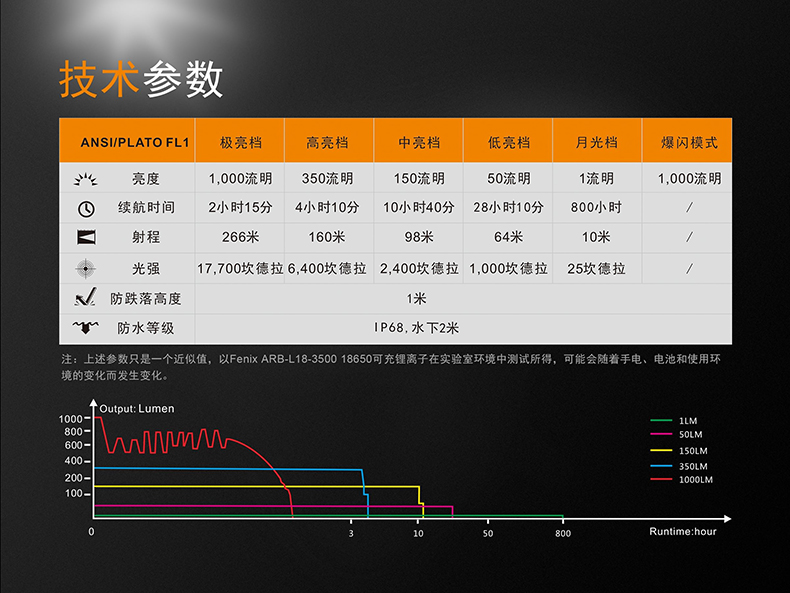The width and height of the screenshot is (790, 593).
Task: Select the 爆闪模式 column header
Action: click(x=689, y=142)
